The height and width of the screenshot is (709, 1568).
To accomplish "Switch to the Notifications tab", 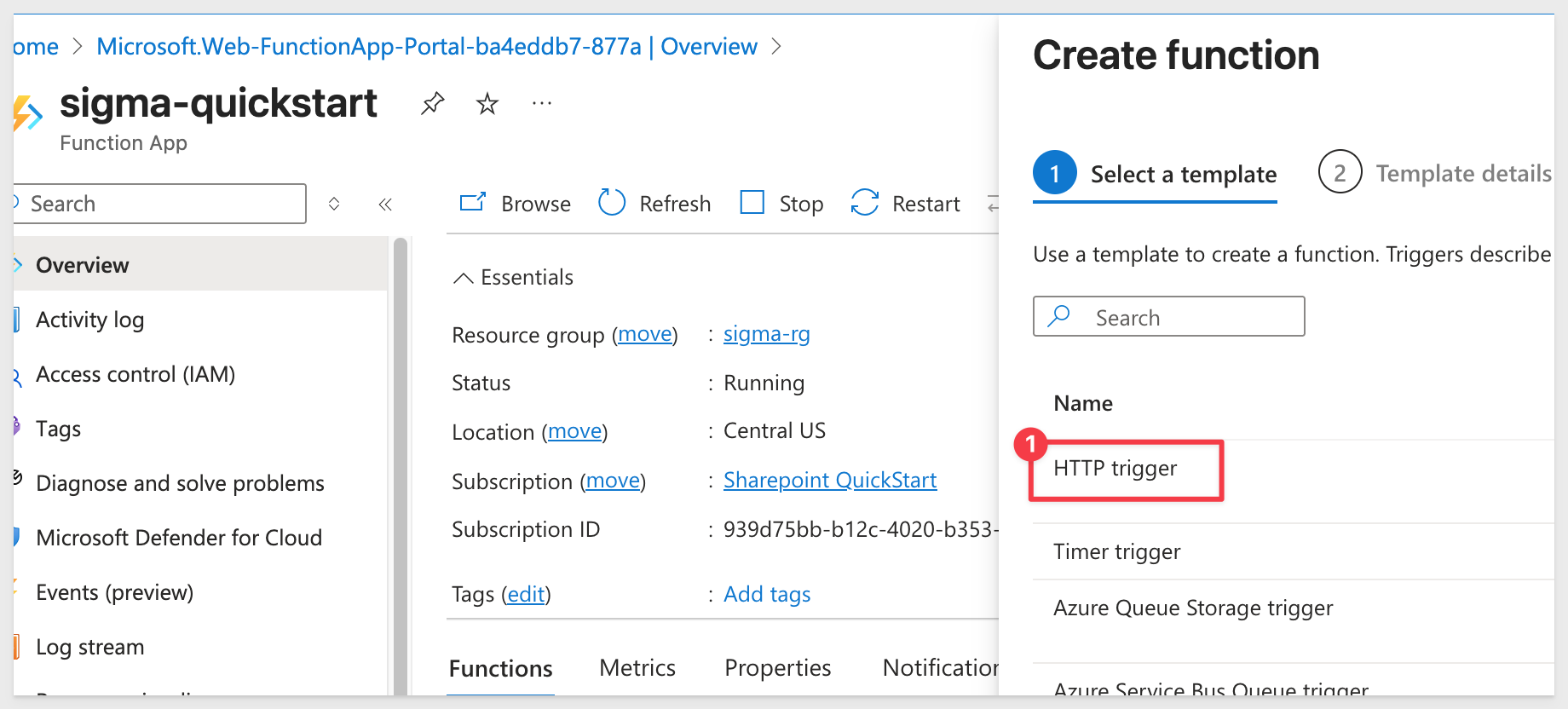I will 941,668.
